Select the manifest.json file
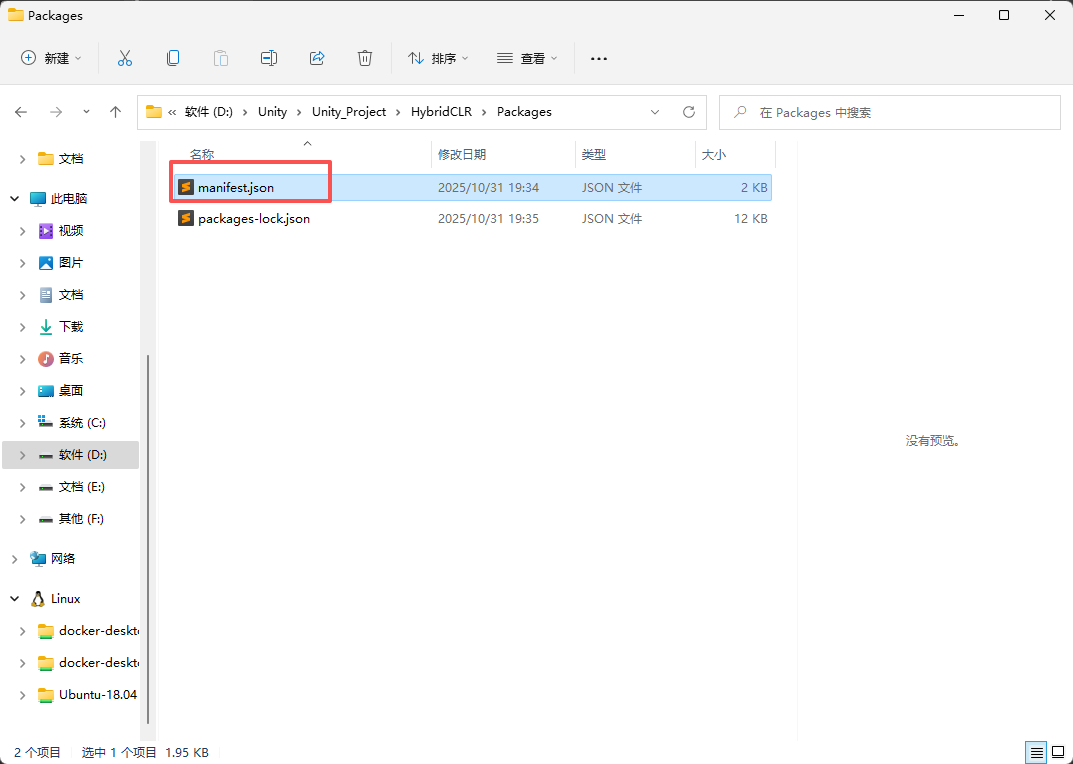This screenshot has height=764, width=1073. tap(472, 187)
